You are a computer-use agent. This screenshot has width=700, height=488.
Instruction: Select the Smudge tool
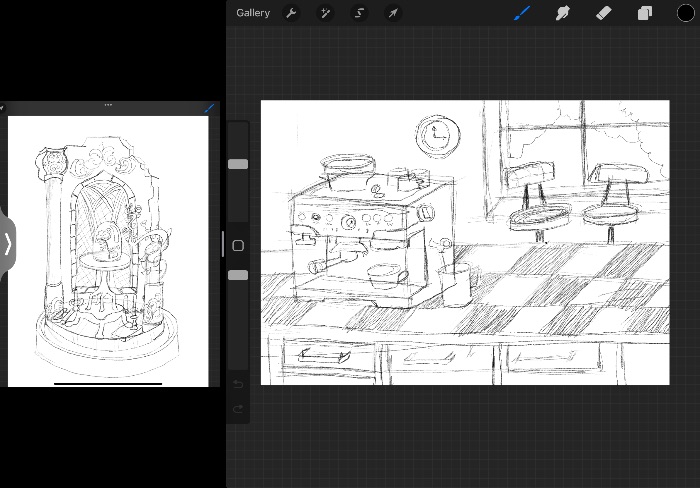coord(562,13)
